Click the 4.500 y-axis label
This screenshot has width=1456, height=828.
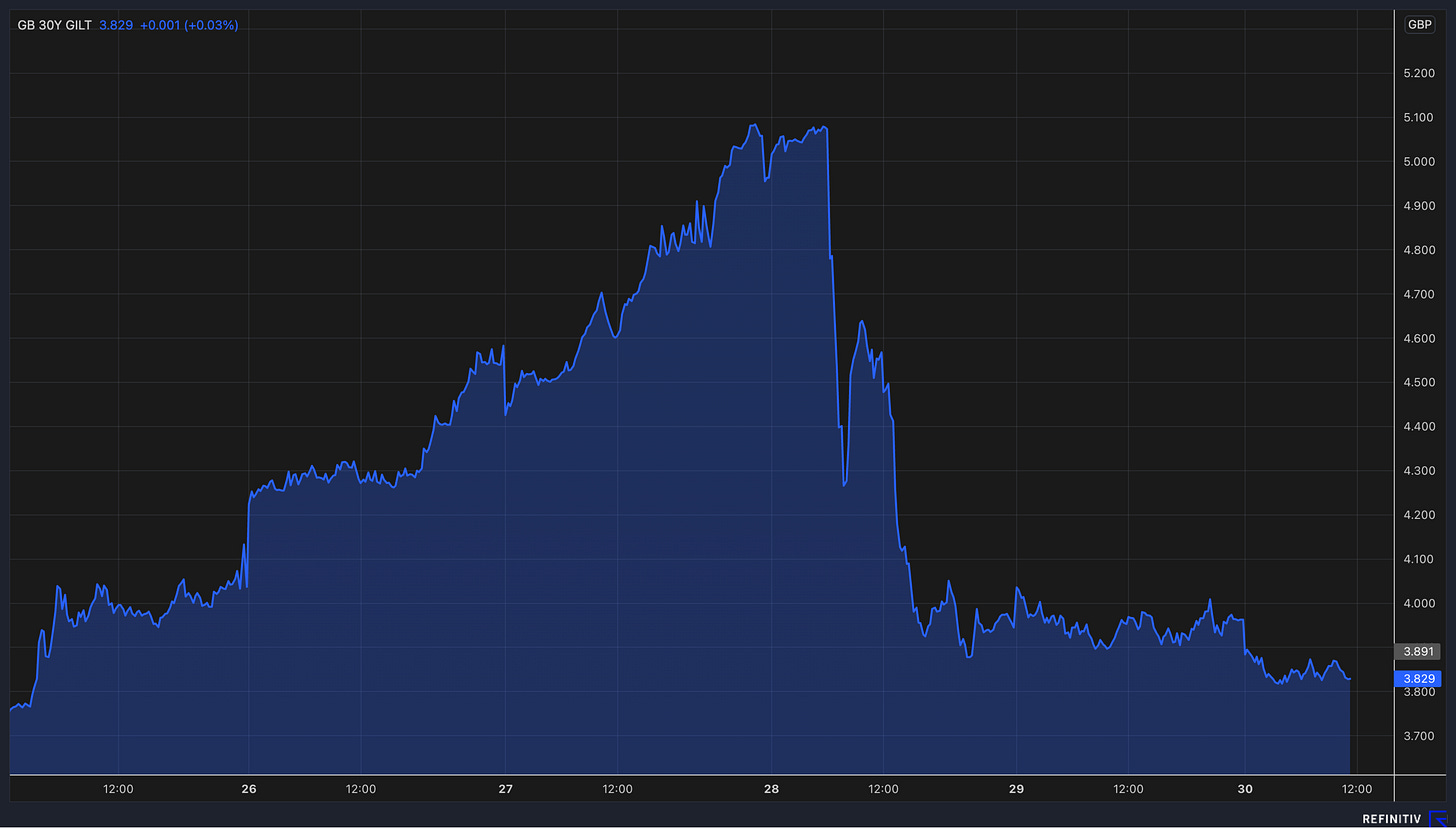1420,382
